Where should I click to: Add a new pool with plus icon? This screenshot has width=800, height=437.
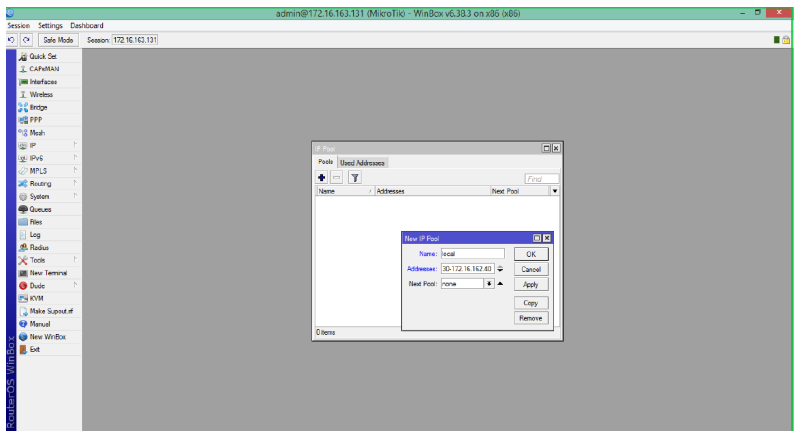click(x=321, y=177)
